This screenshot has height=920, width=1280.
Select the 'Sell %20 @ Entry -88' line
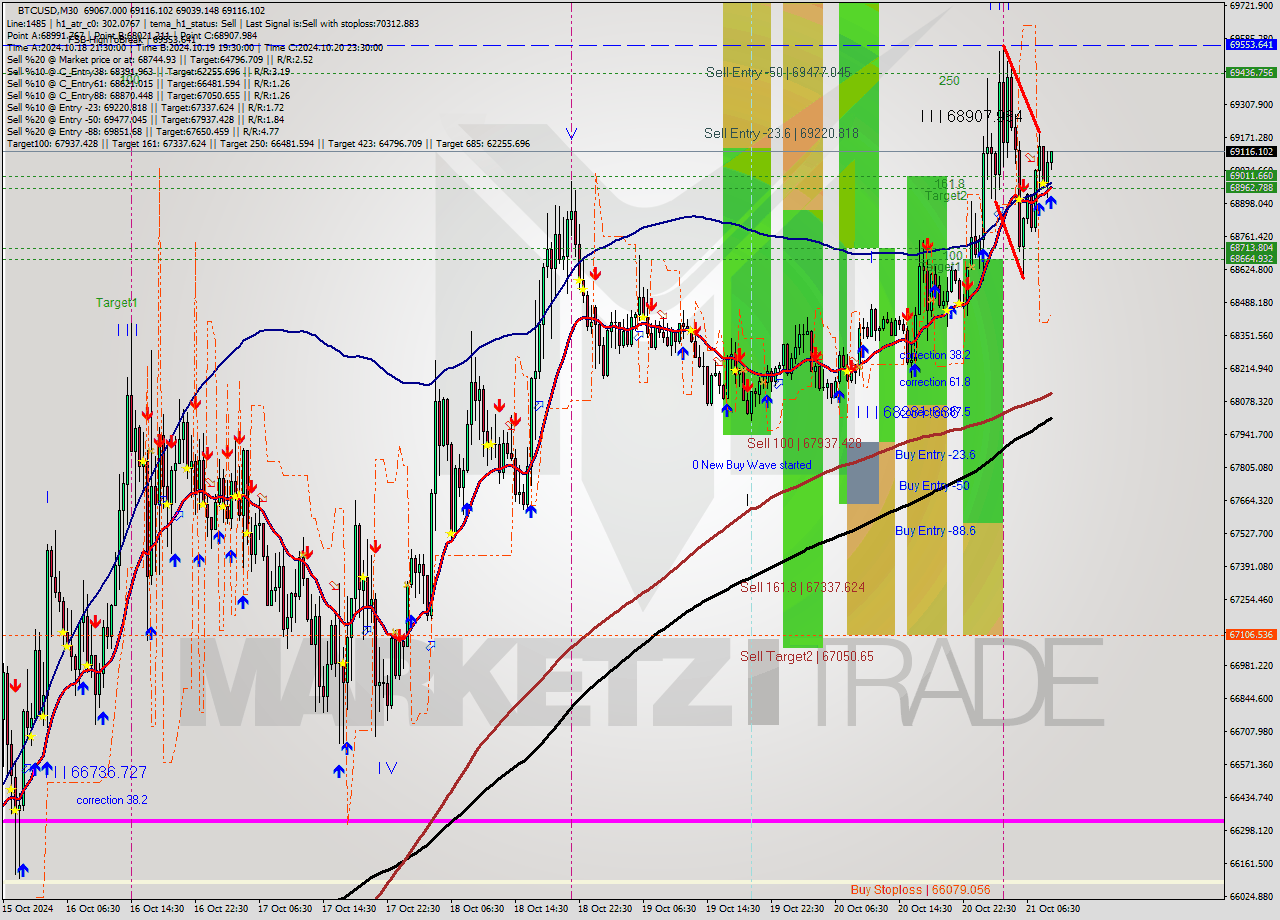point(143,131)
